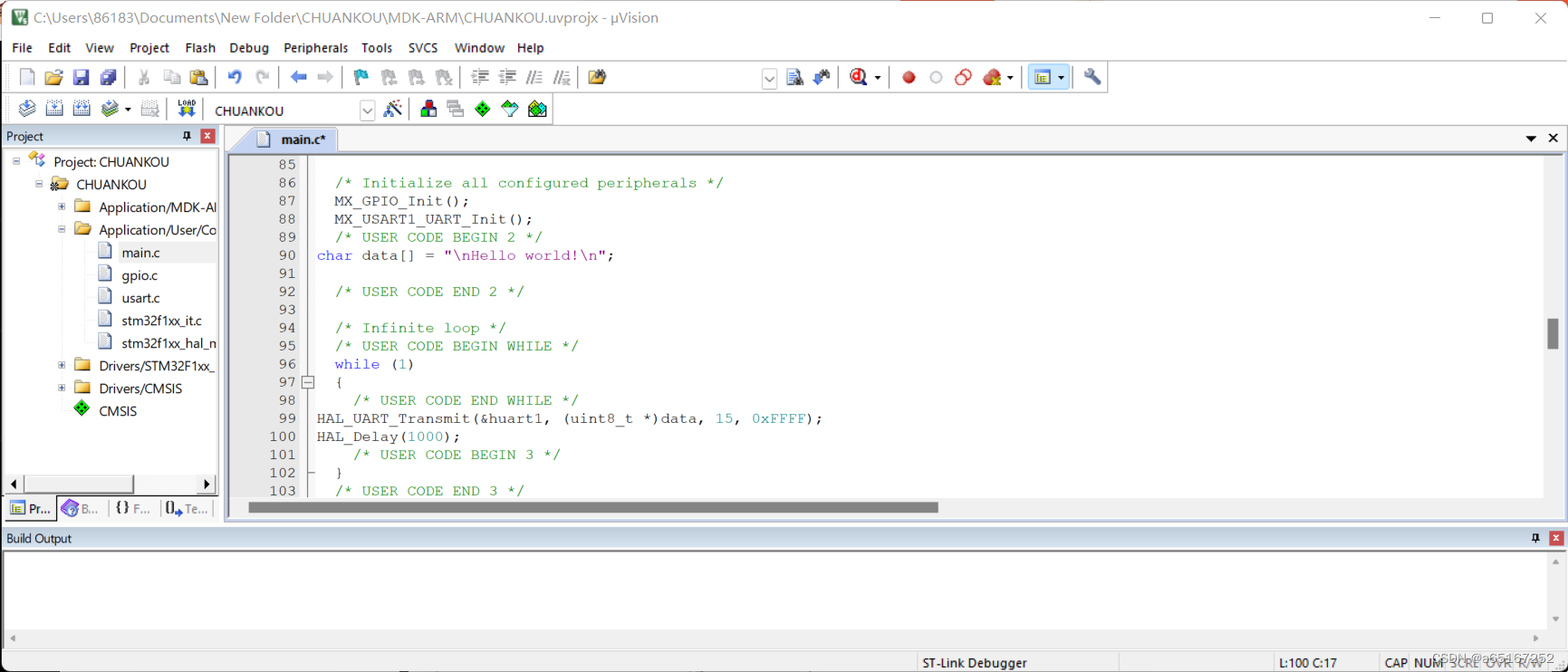Paste from clipboard toolbar icon
1568x672 pixels.
[x=199, y=78]
